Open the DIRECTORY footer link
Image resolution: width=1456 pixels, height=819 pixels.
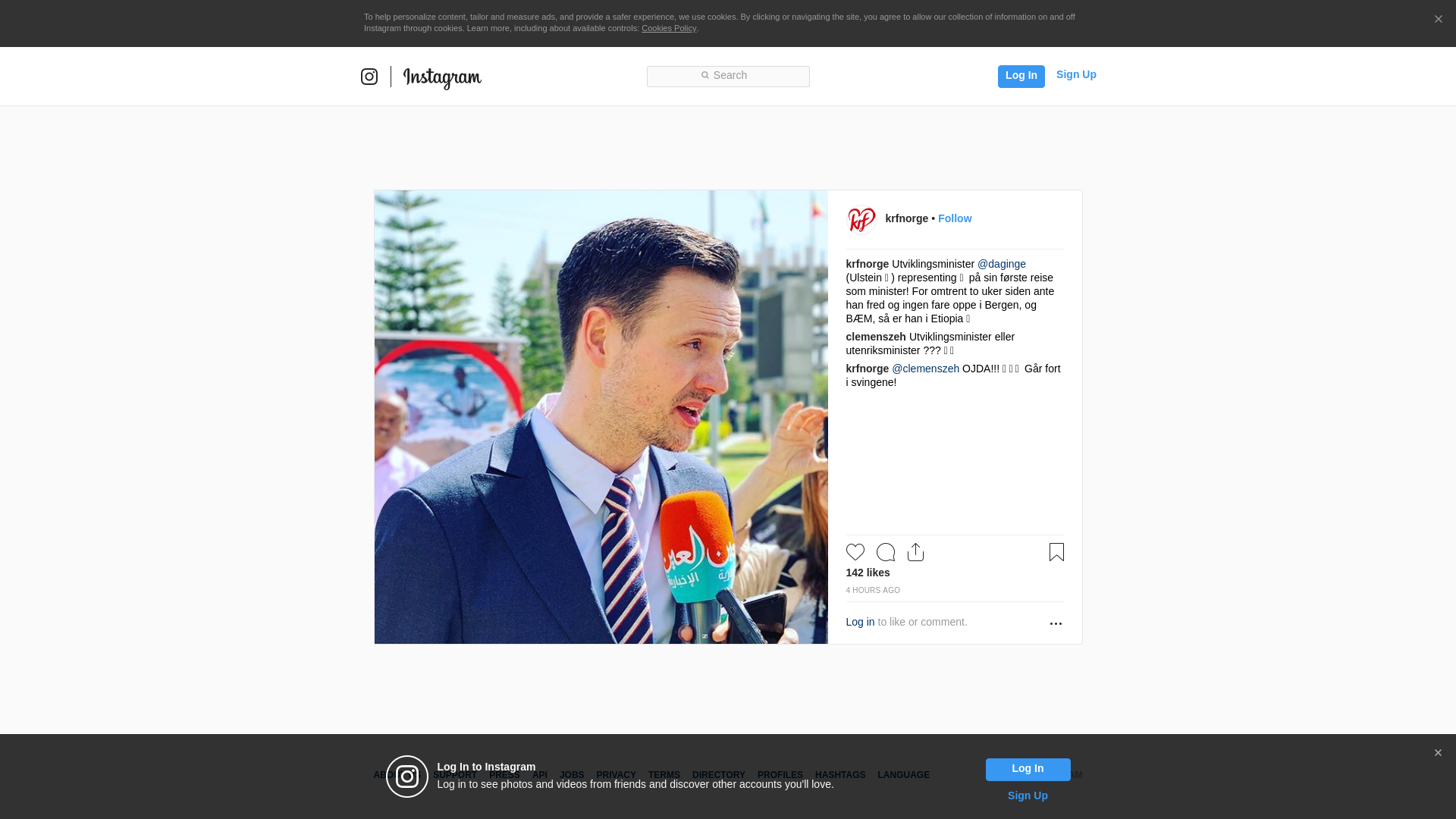[x=718, y=775]
